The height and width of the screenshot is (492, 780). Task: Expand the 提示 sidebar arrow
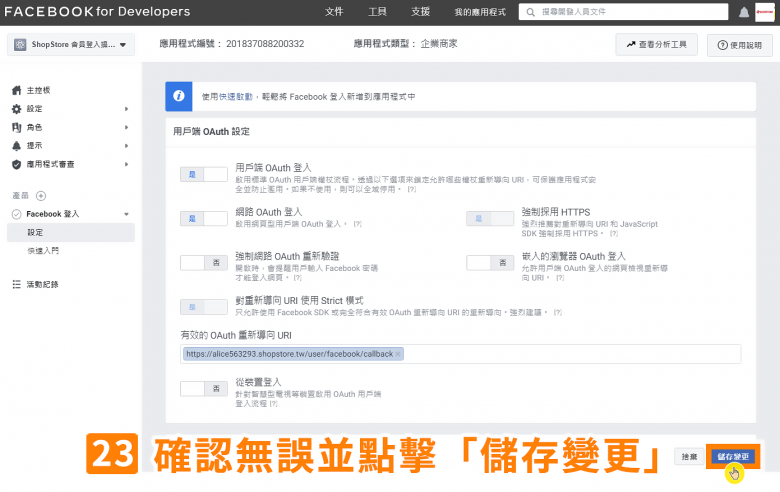pyautogui.click(x=126, y=146)
